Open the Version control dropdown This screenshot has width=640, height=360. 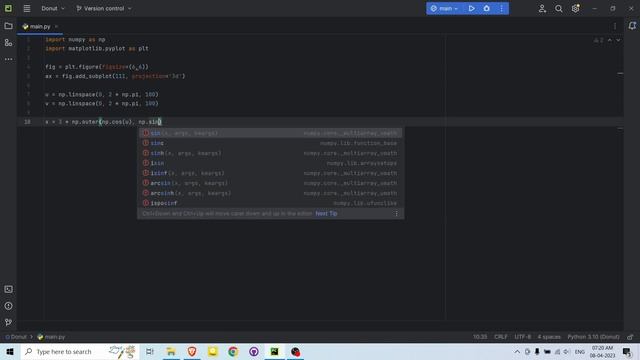click(x=104, y=8)
